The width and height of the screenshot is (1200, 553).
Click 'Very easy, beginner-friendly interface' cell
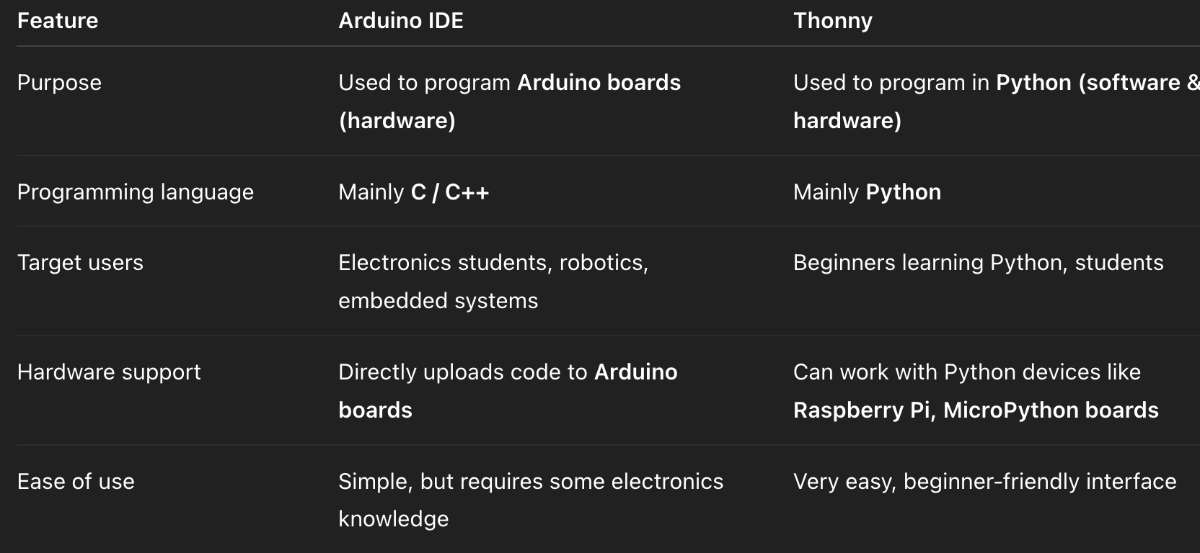point(984,482)
